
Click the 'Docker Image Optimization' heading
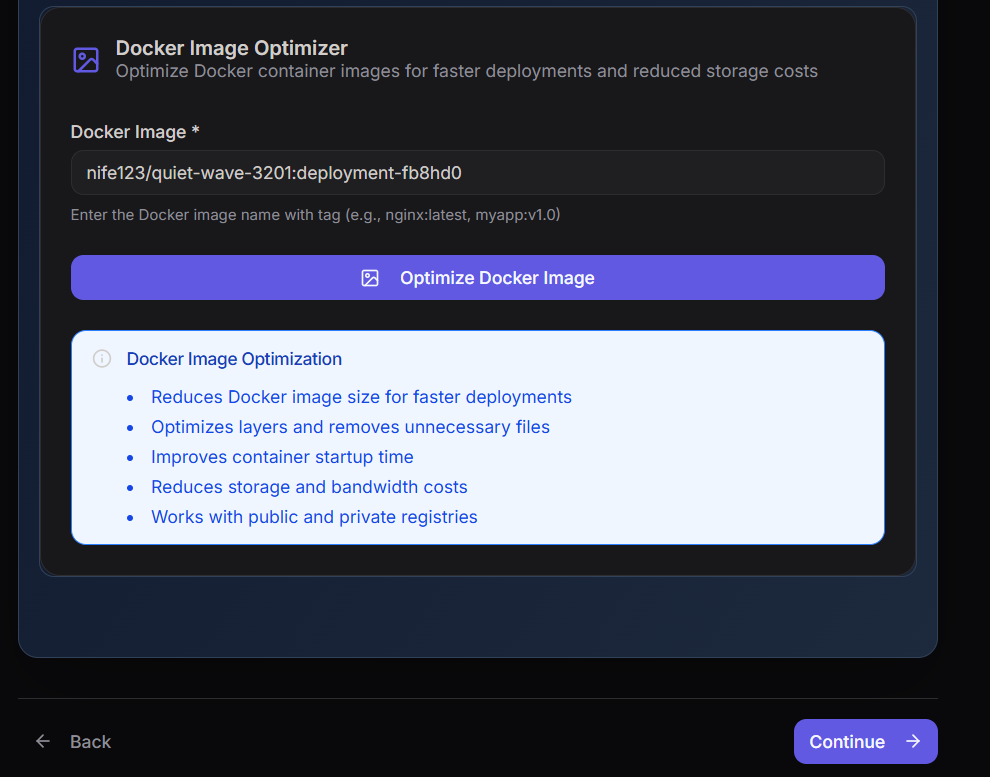click(234, 358)
